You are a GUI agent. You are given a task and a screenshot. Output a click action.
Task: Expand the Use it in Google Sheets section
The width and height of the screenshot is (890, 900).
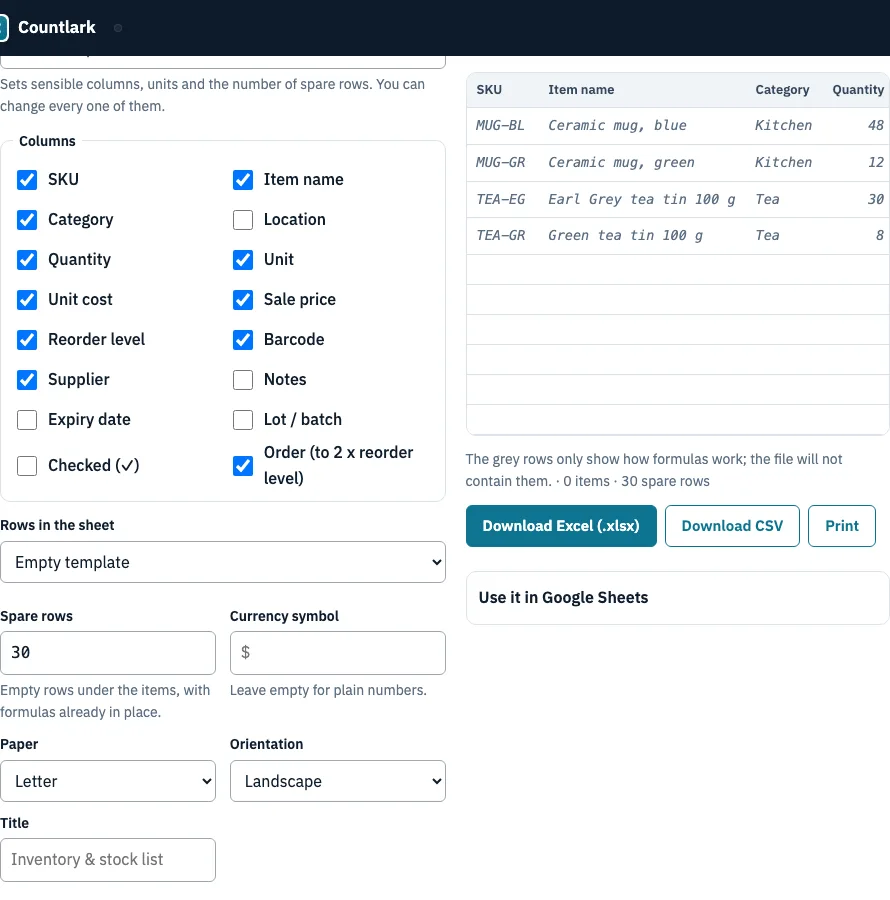pos(678,598)
